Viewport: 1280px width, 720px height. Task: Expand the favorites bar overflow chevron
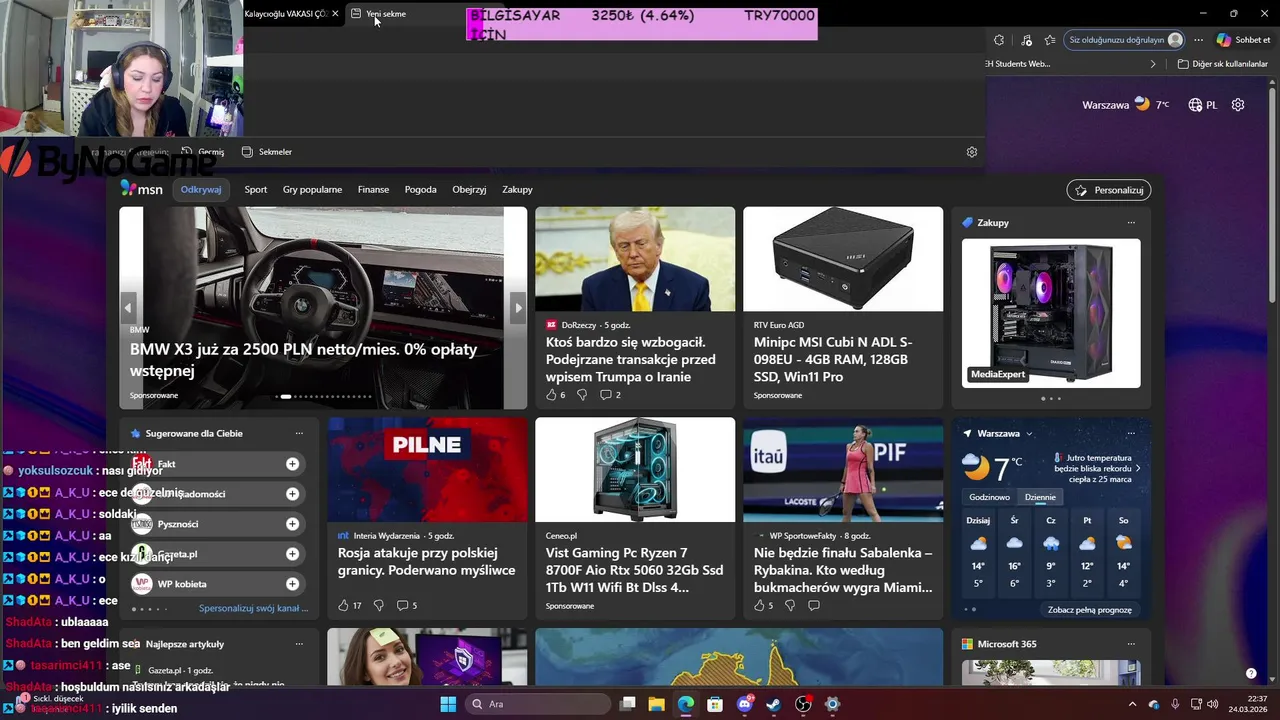[1153, 64]
